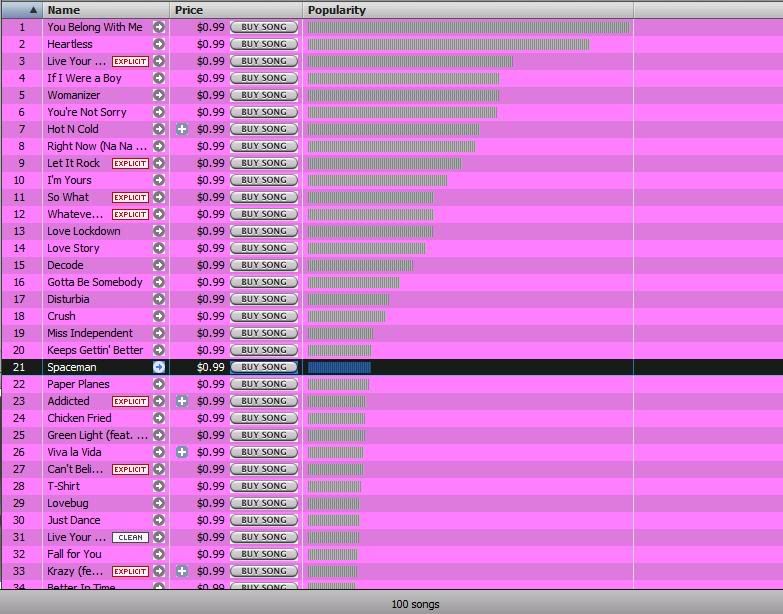
Task: Click the plus icon on Hot N Cold row
Action: 182,129
